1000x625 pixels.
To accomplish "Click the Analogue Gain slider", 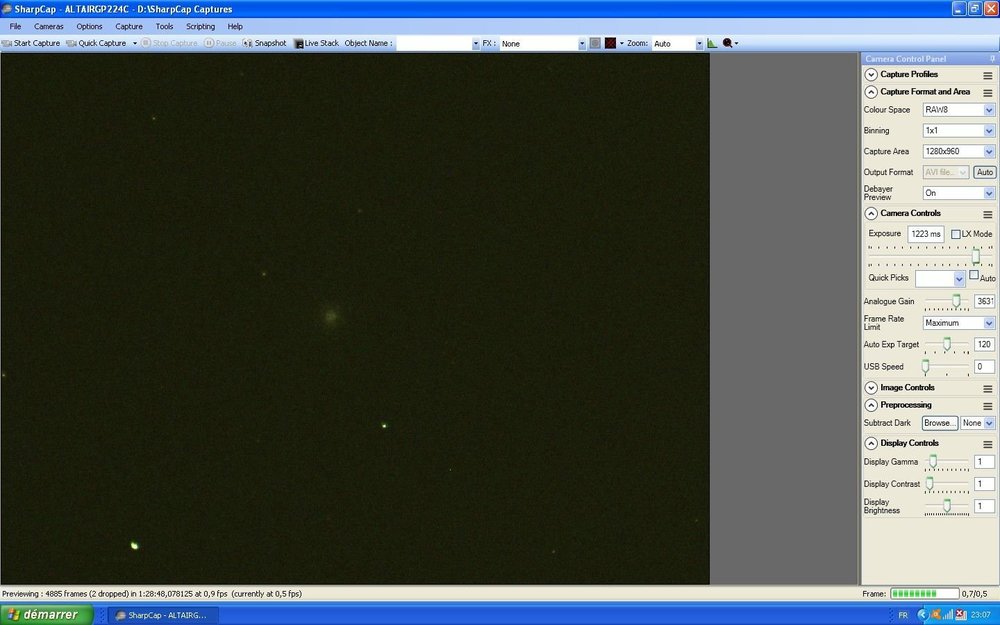I will [x=956, y=301].
